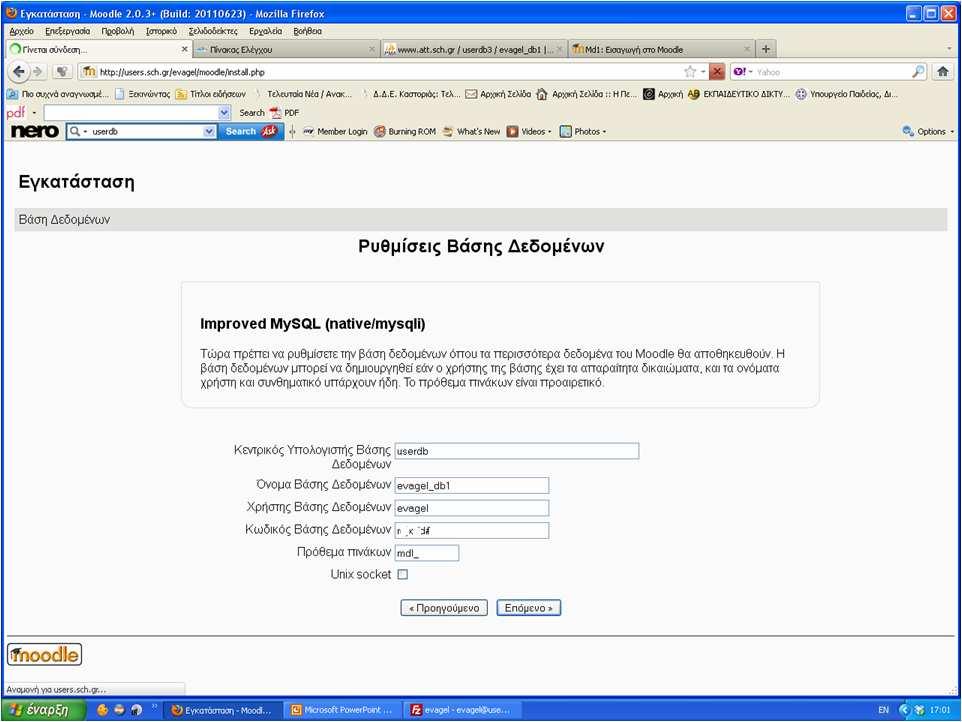This screenshot has width=962, height=722.
Task: Click the Firefox quick-launch icon in taskbar
Action: [x=102, y=710]
